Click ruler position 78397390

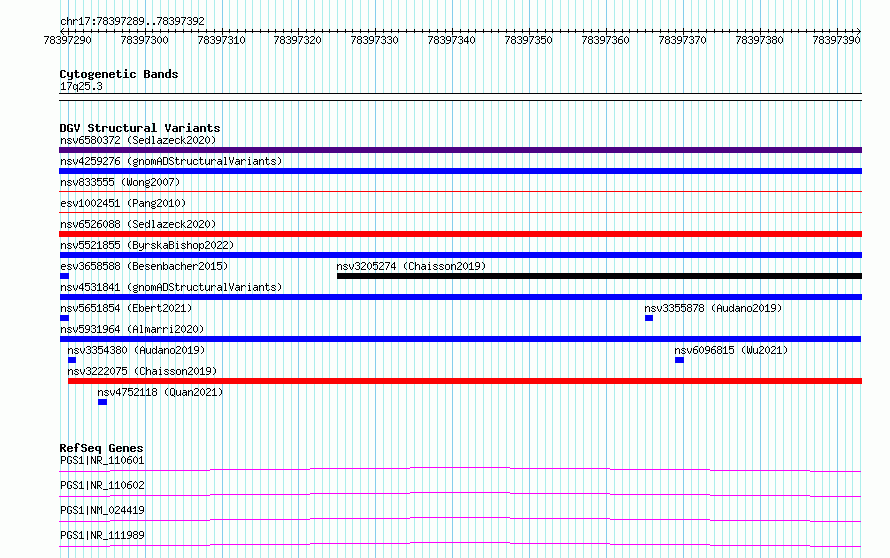tap(837, 40)
